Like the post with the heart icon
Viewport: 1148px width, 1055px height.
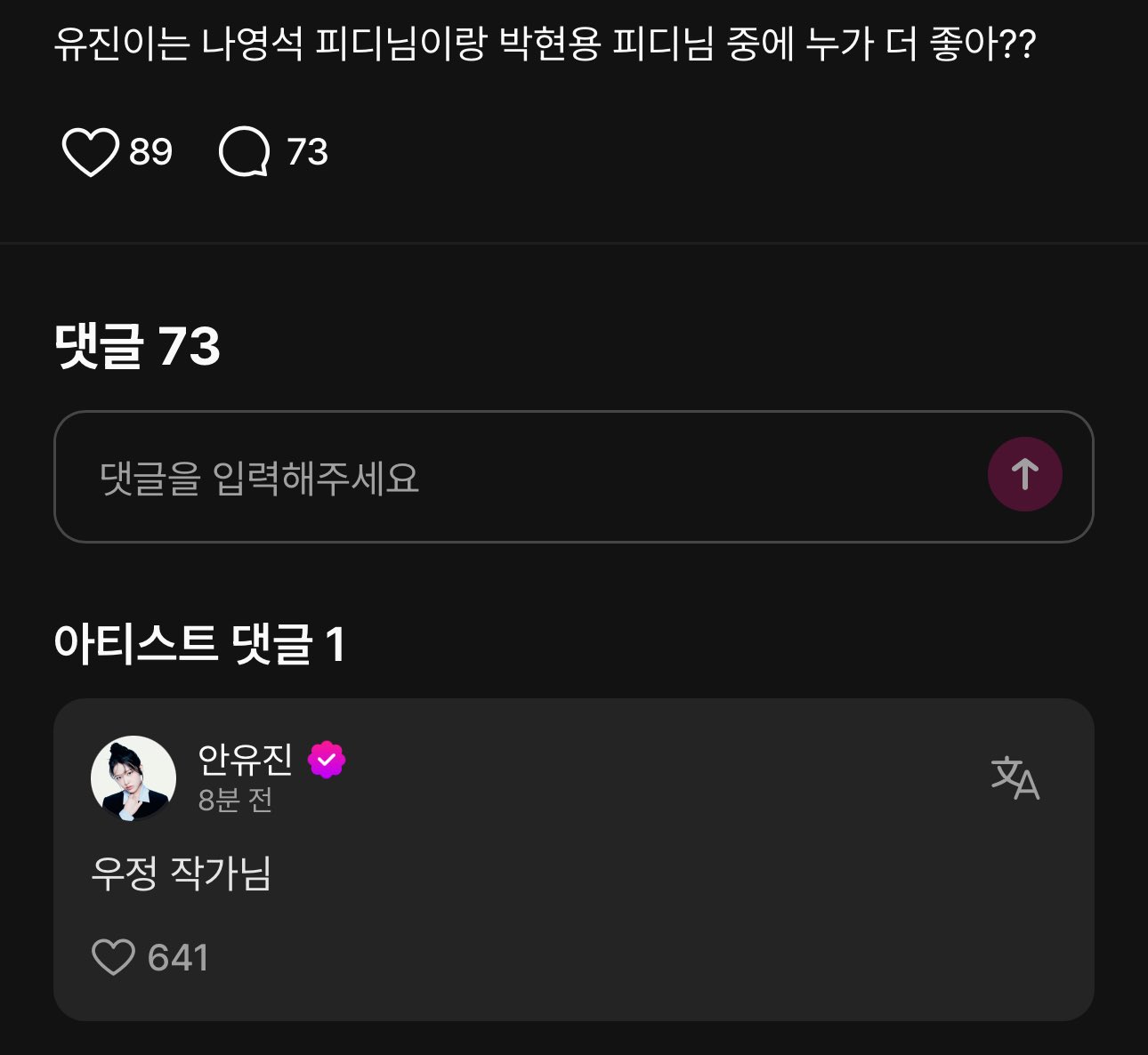point(90,152)
